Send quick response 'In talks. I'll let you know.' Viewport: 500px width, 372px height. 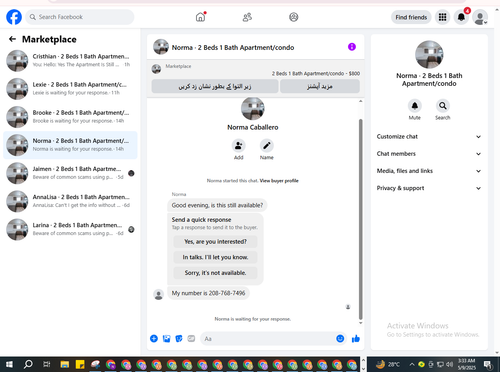pos(215,257)
